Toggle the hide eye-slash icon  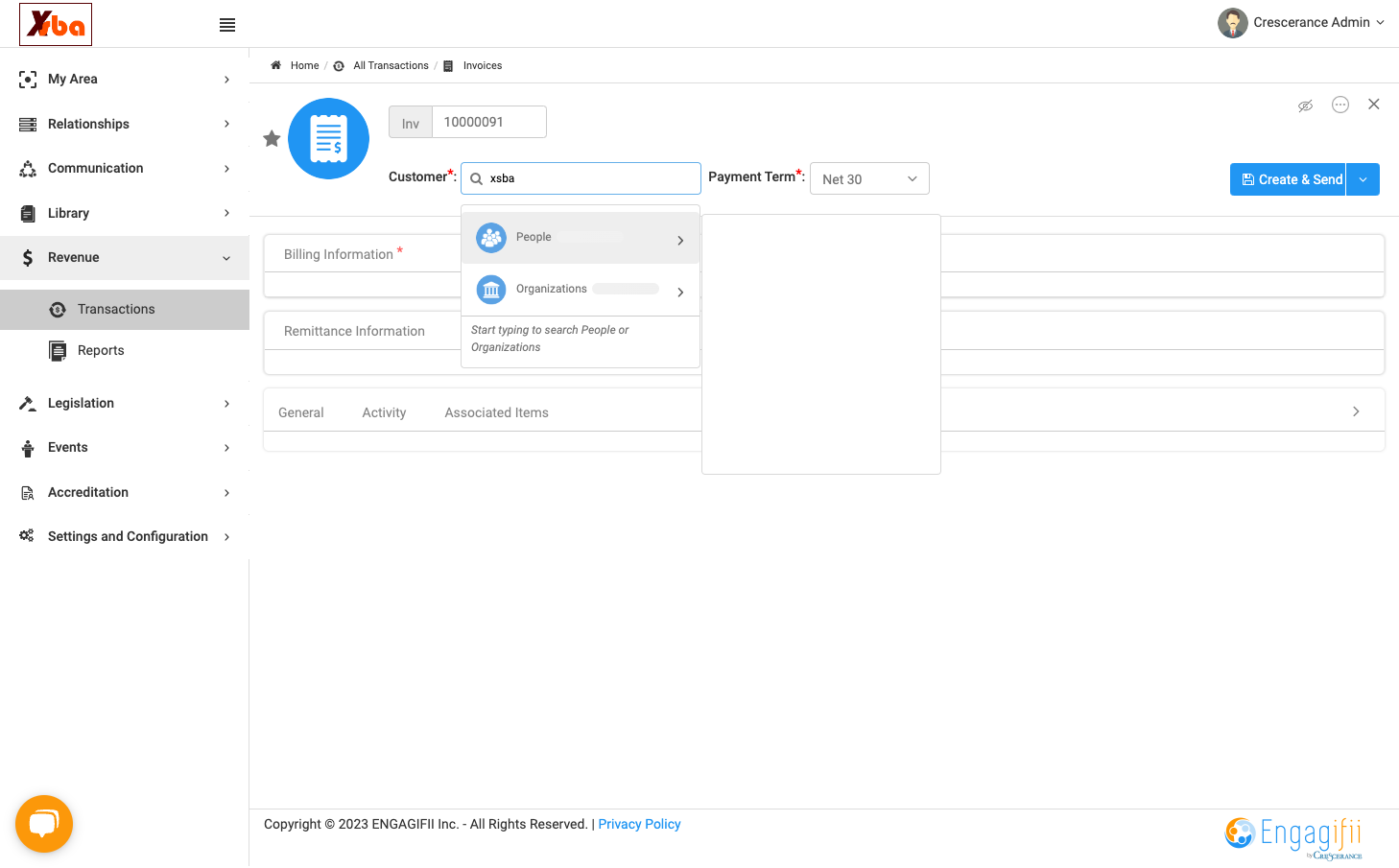tap(1305, 106)
